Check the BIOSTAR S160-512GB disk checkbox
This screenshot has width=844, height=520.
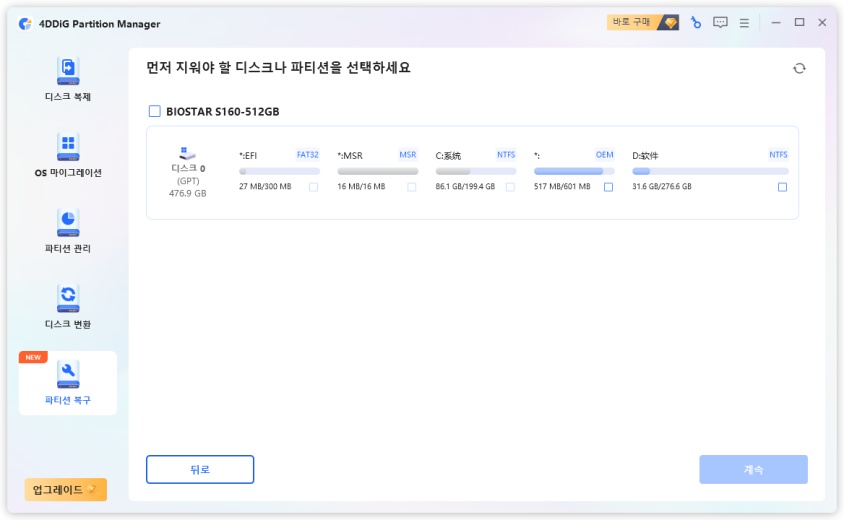(x=154, y=111)
